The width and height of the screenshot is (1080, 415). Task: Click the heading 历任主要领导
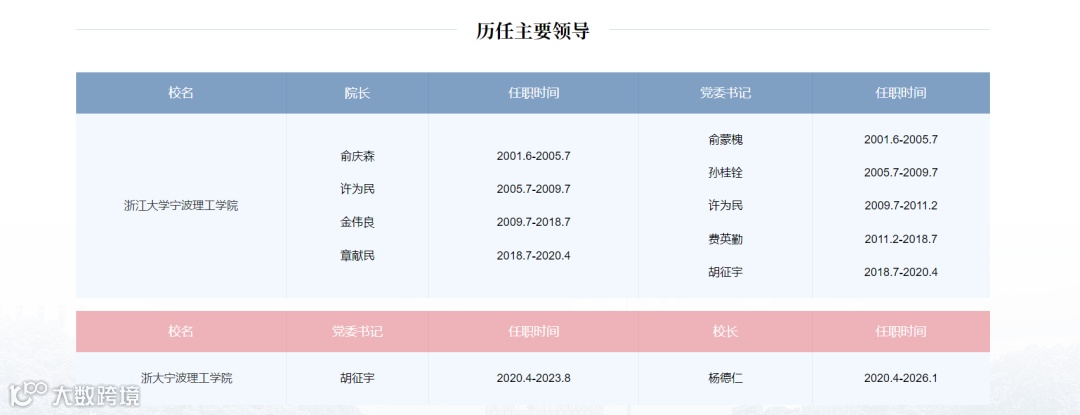(x=532, y=31)
